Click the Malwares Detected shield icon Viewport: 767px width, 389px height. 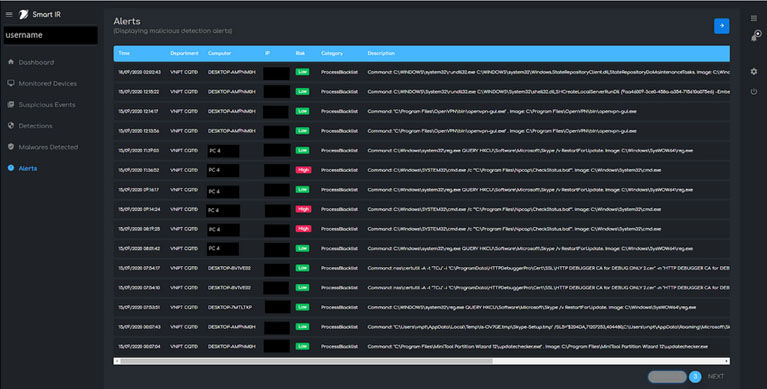pyautogui.click(x=11, y=147)
